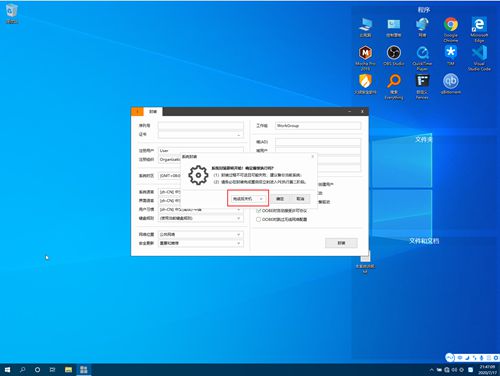Image resolution: width=500 pixels, height=376 pixels.
Task: Open the orange shield security app icon
Action: [365, 84]
